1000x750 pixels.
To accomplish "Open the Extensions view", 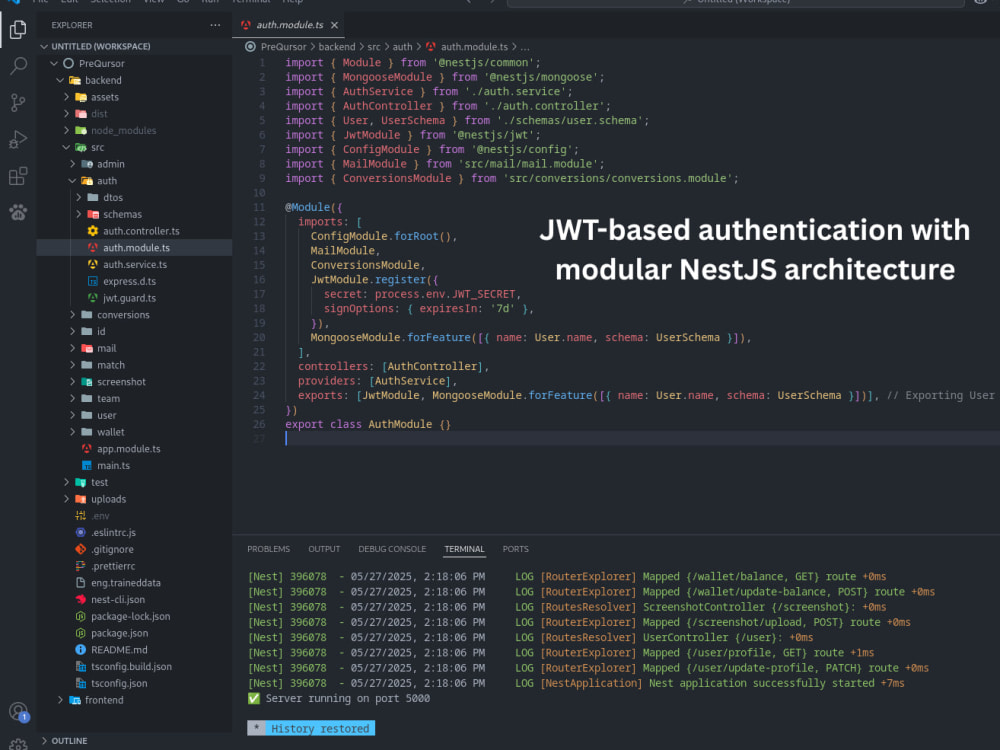I will point(18,176).
